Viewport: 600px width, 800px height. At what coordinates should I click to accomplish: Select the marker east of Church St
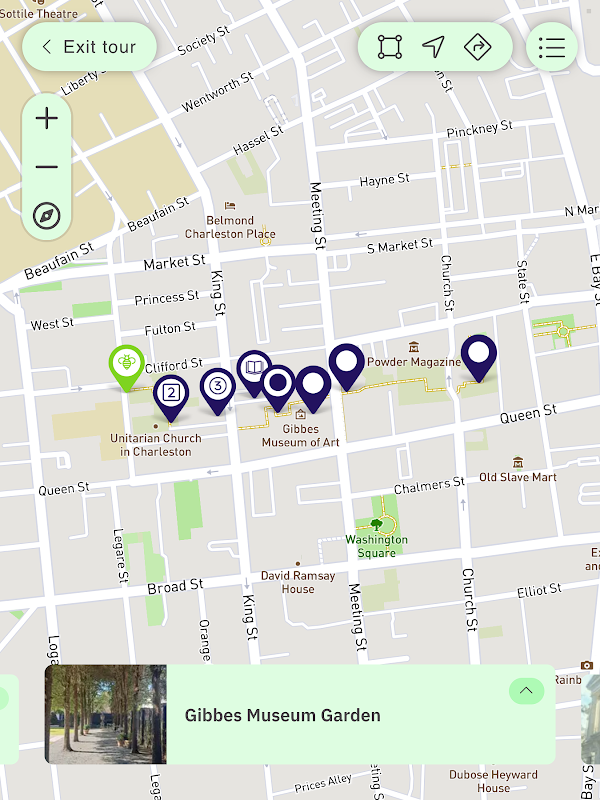(479, 358)
